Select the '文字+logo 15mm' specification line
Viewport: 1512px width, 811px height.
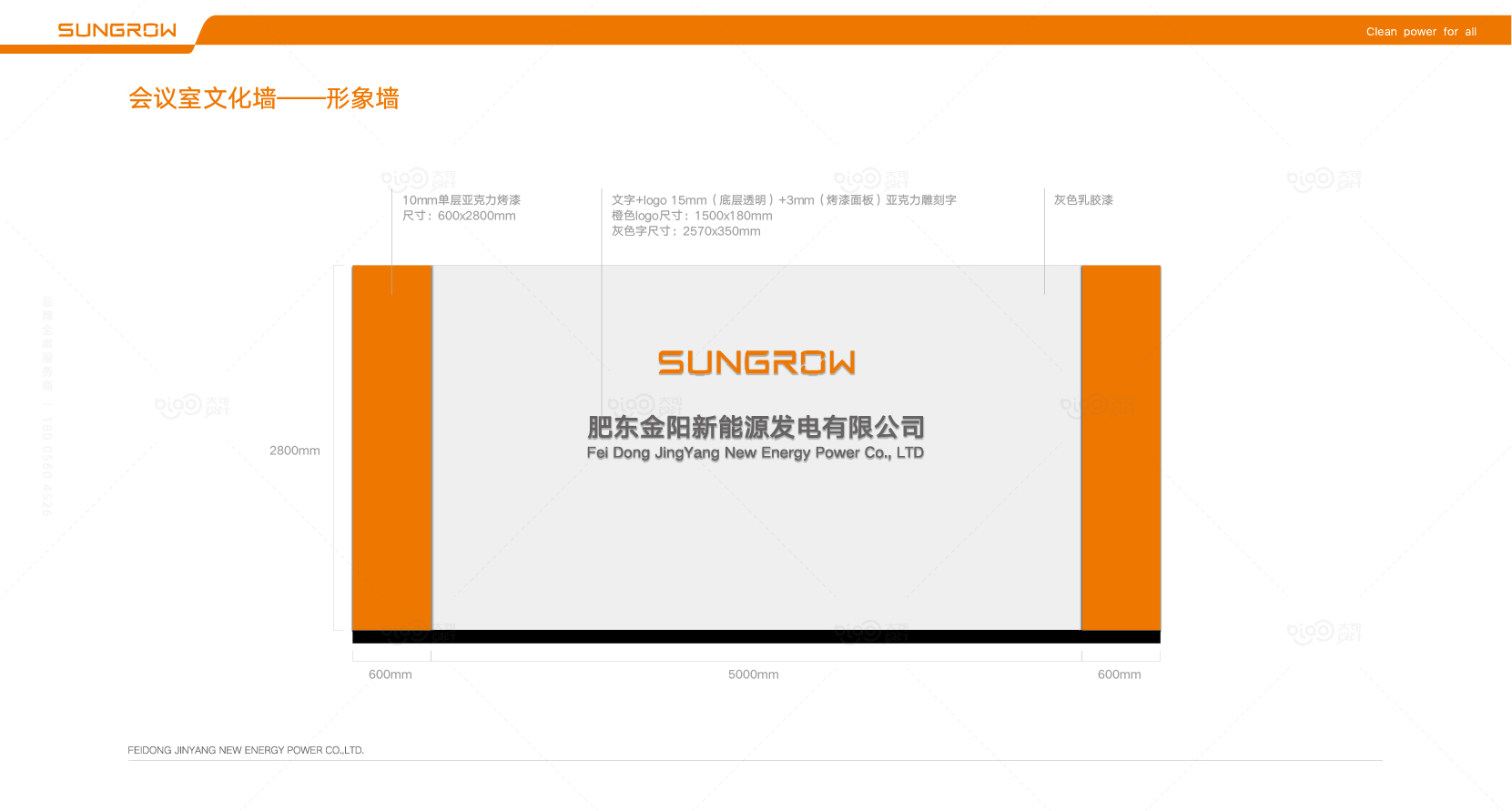click(784, 200)
